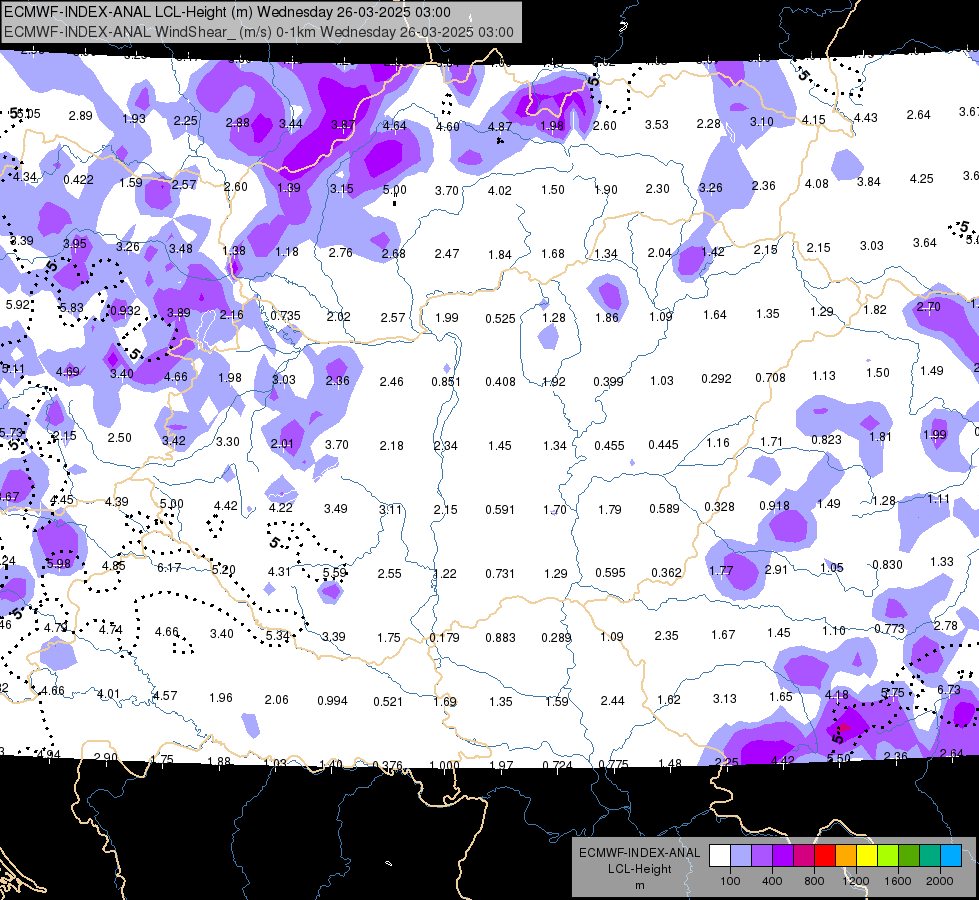Click the legend label 400

coord(772,881)
